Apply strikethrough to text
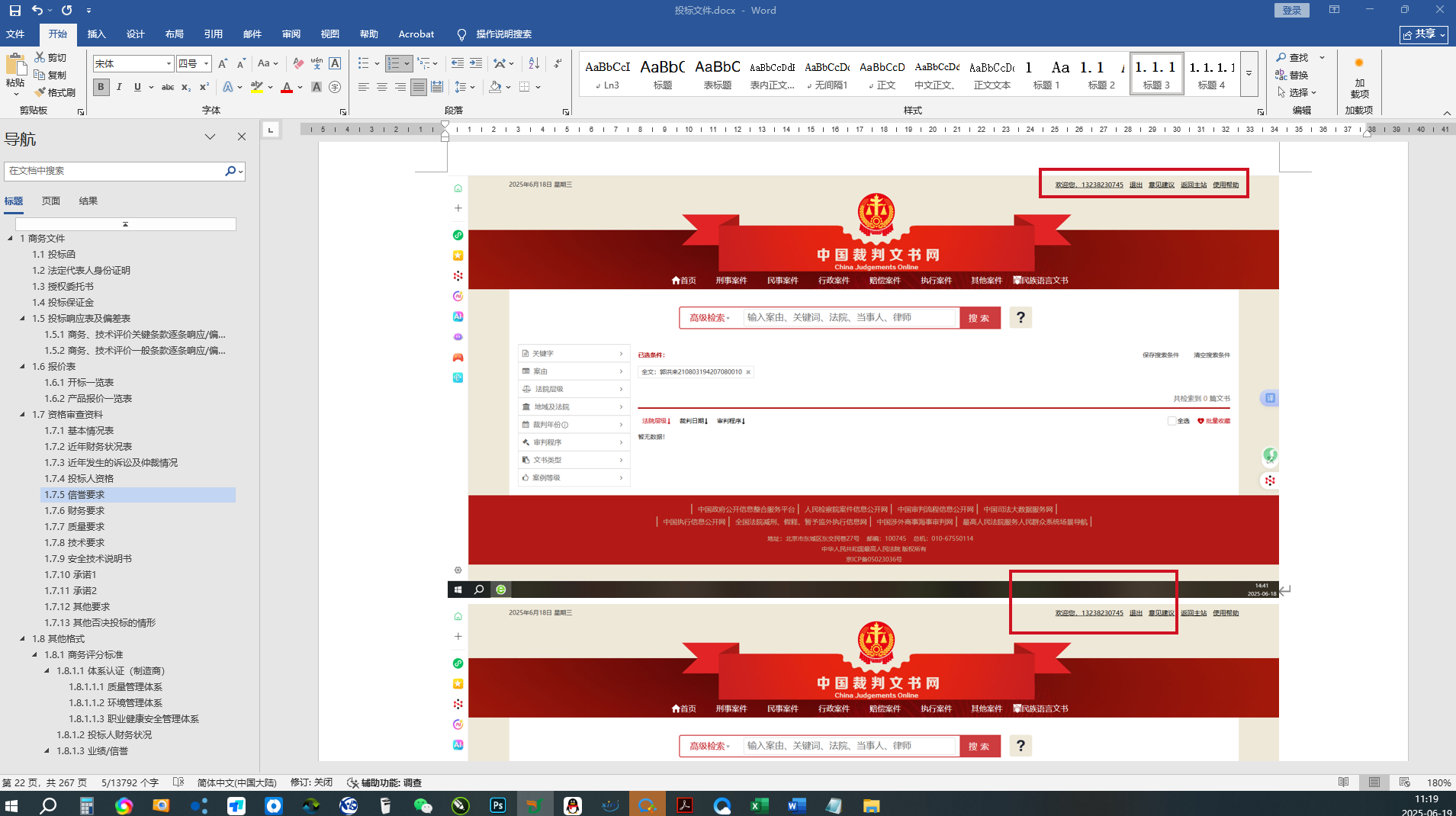 168,88
